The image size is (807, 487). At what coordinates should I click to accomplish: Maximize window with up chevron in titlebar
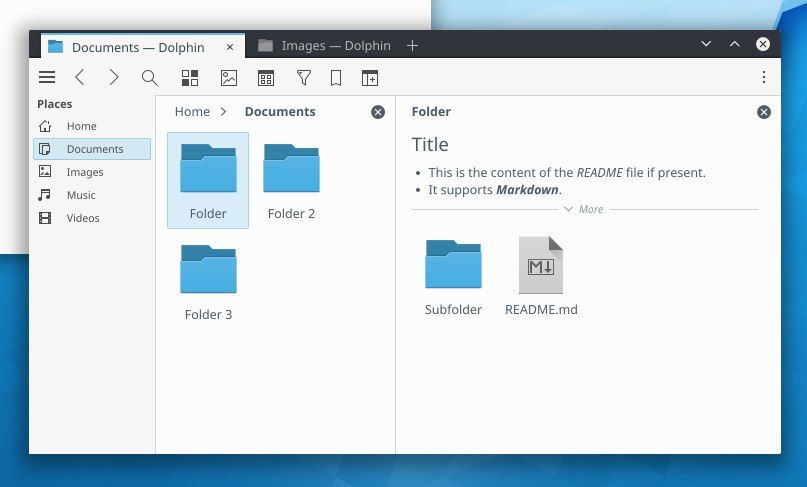tap(734, 44)
